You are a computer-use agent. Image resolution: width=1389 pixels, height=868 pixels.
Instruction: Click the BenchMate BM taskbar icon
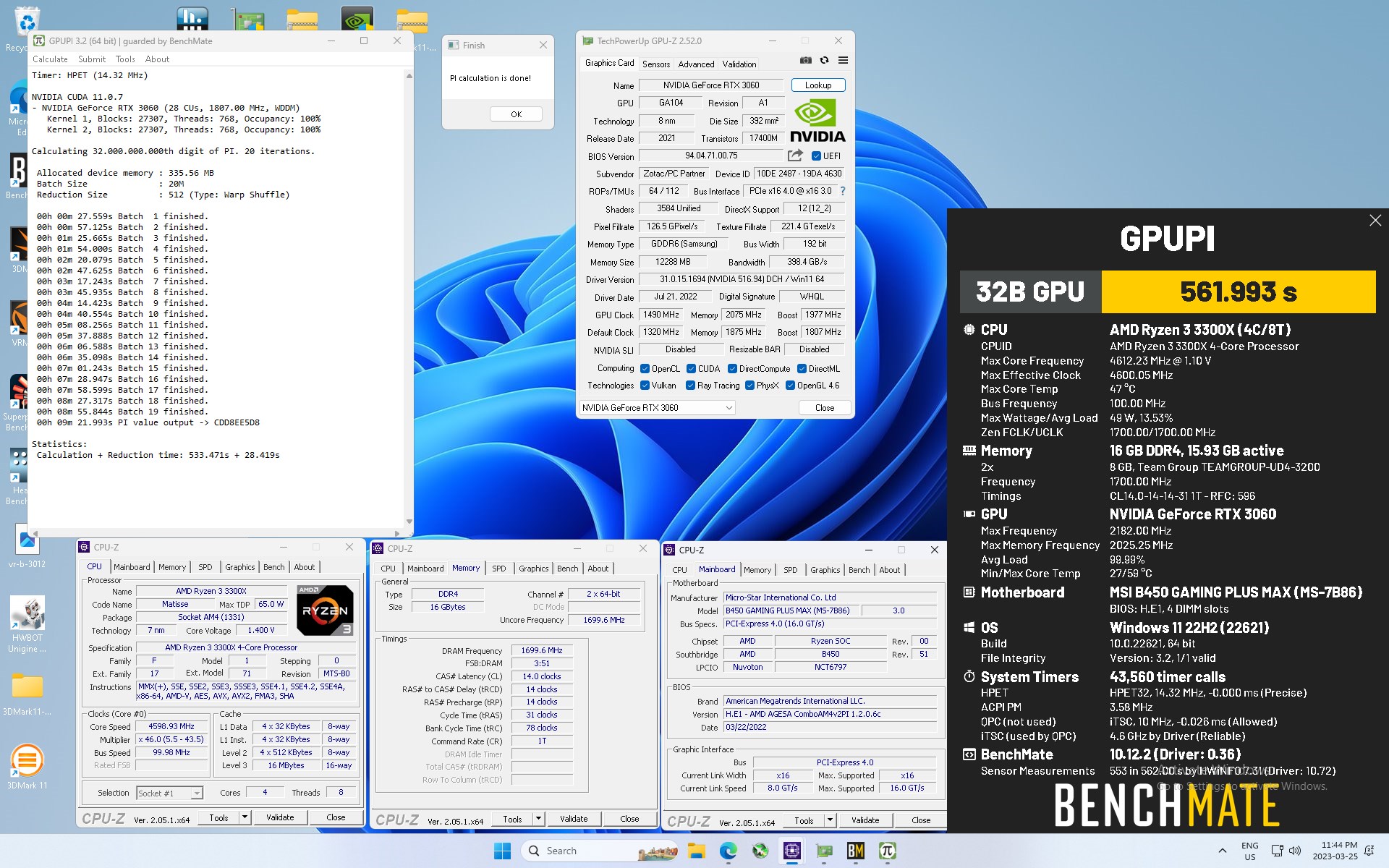tap(856, 851)
